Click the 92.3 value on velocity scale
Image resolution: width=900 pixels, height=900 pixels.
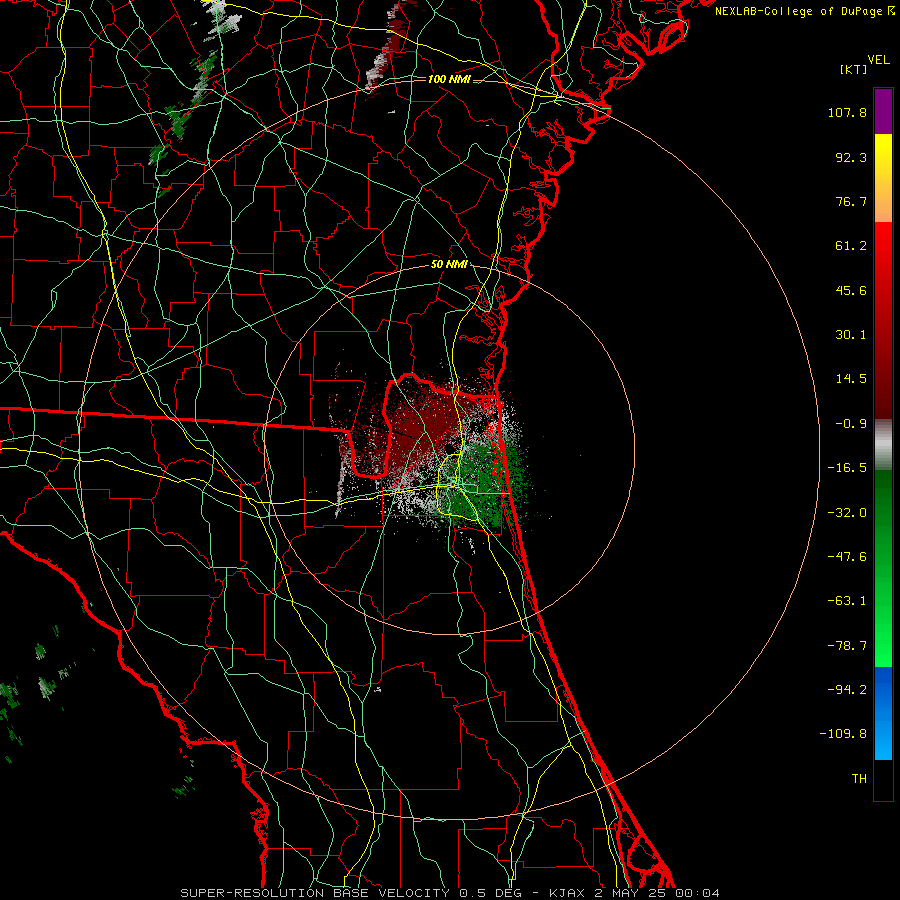851,157
